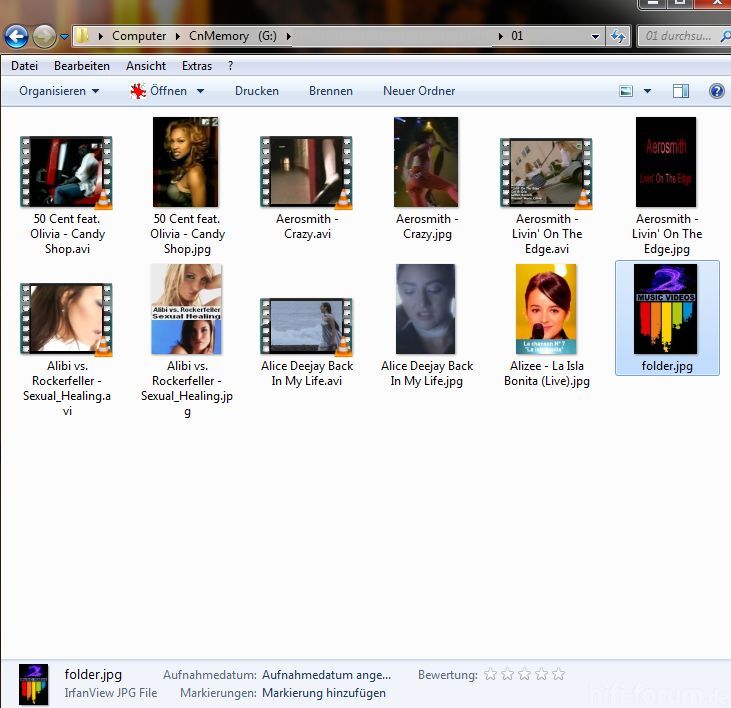Image resolution: width=731 pixels, height=708 pixels.
Task: Click the Neuer Ordner button
Action: (x=419, y=91)
